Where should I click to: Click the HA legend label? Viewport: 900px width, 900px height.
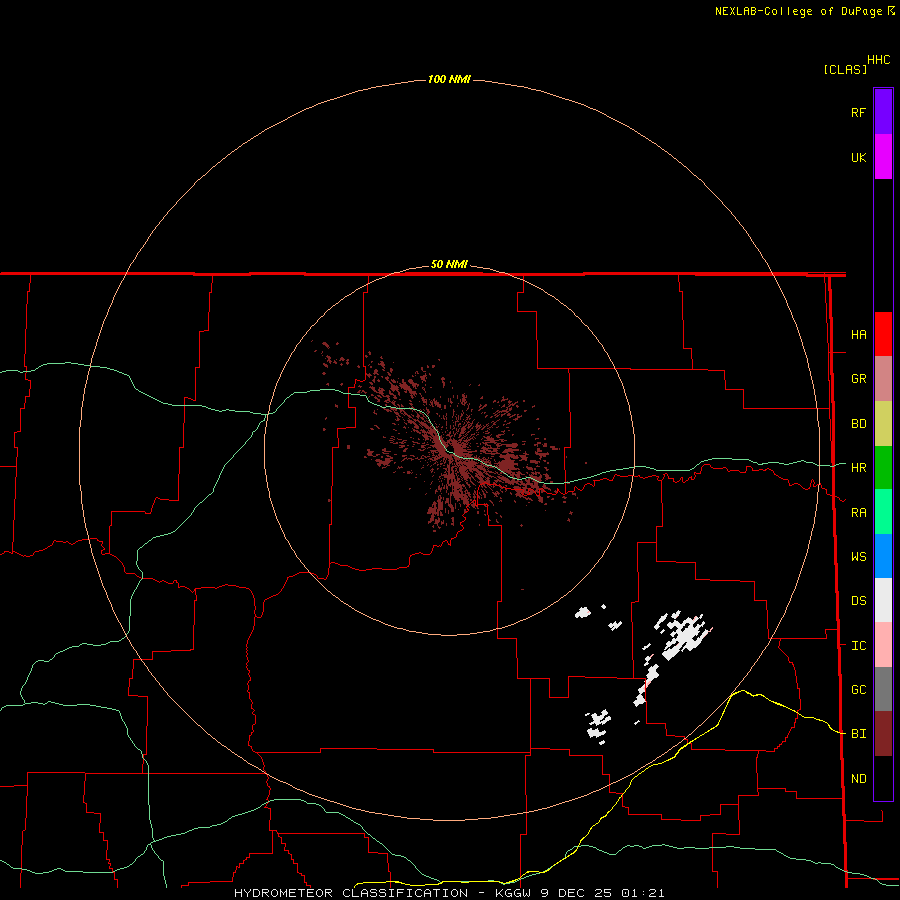click(x=858, y=335)
